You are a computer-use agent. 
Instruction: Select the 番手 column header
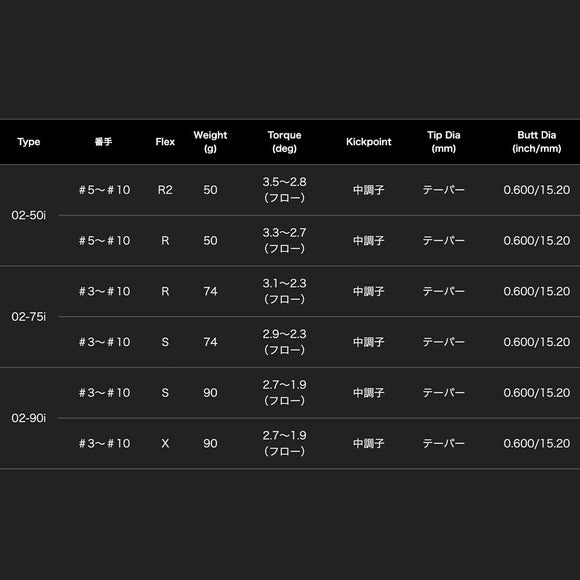click(103, 142)
